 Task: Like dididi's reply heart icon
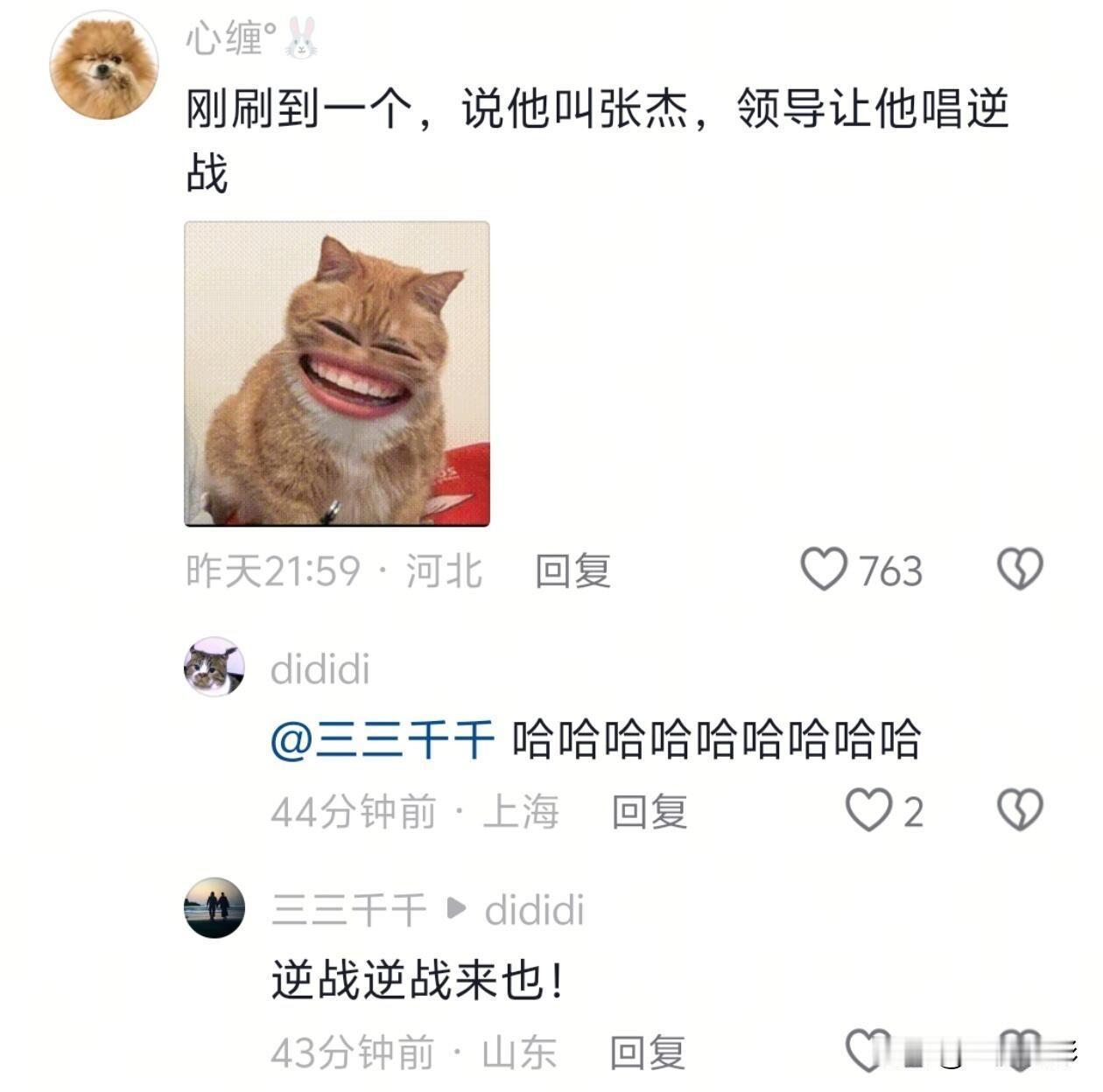tap(868, 810)
